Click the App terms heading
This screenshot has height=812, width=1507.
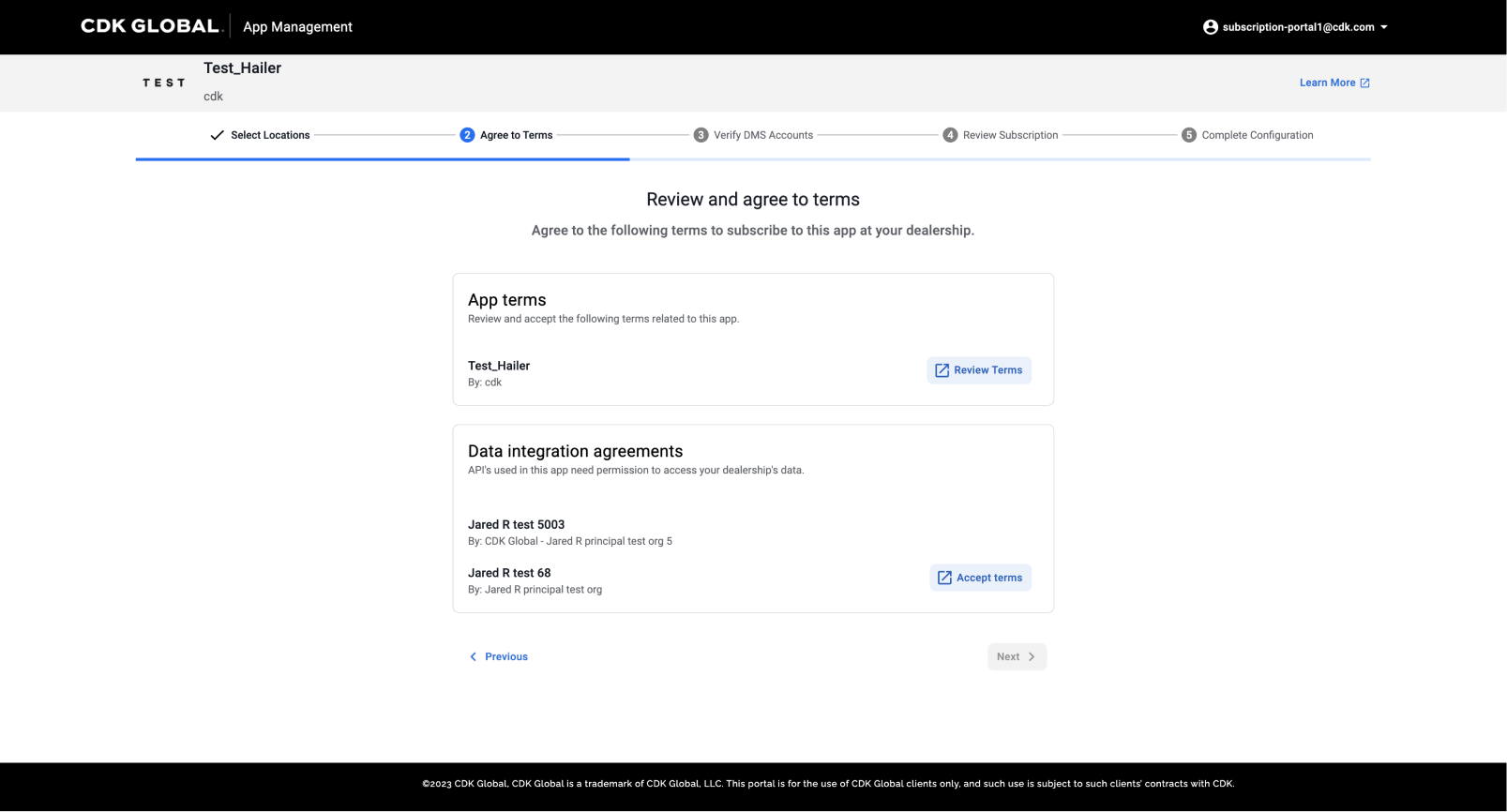(506, 300)
